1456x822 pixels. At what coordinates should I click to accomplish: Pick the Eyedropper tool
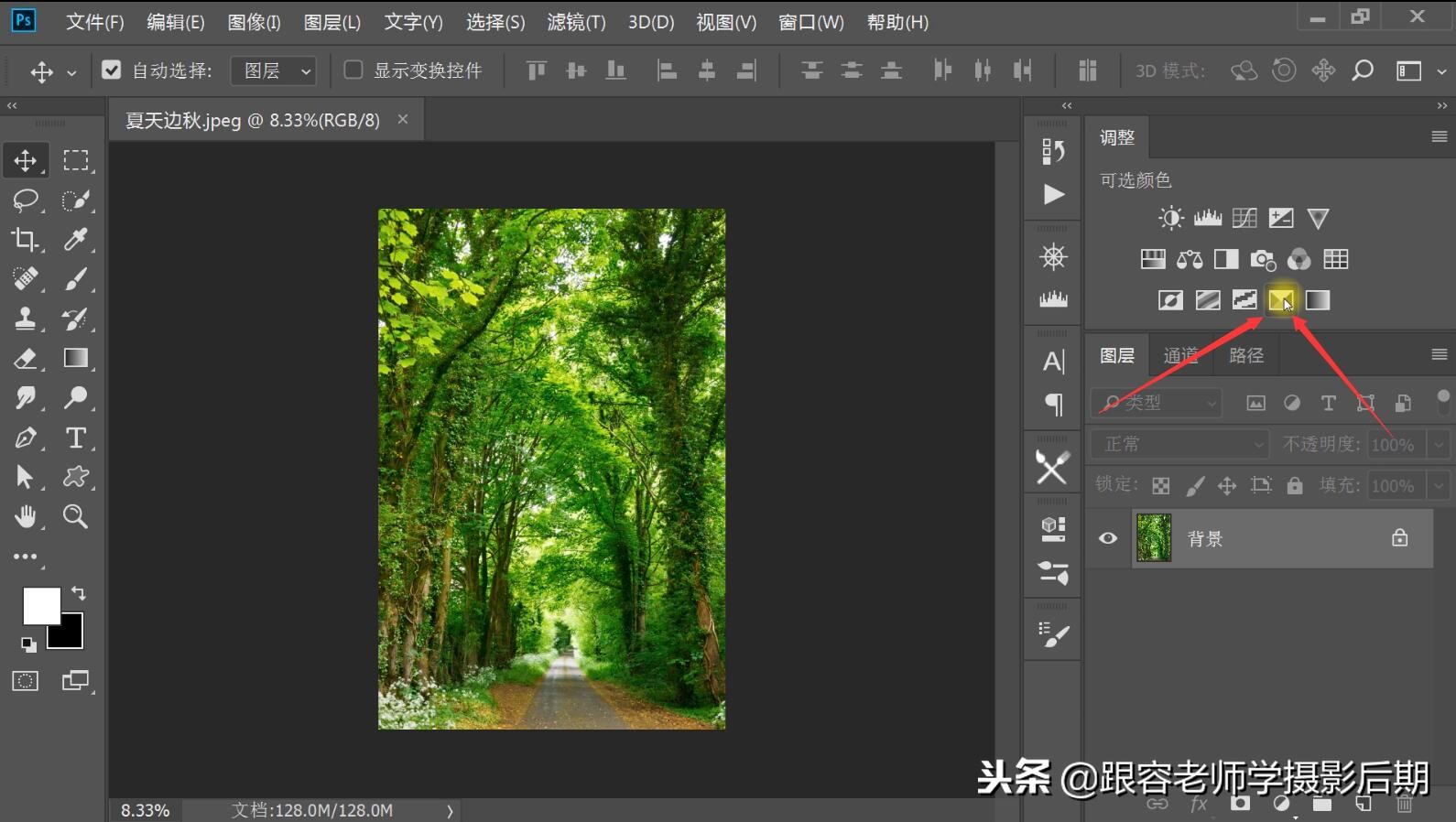(x=76, y=240)
